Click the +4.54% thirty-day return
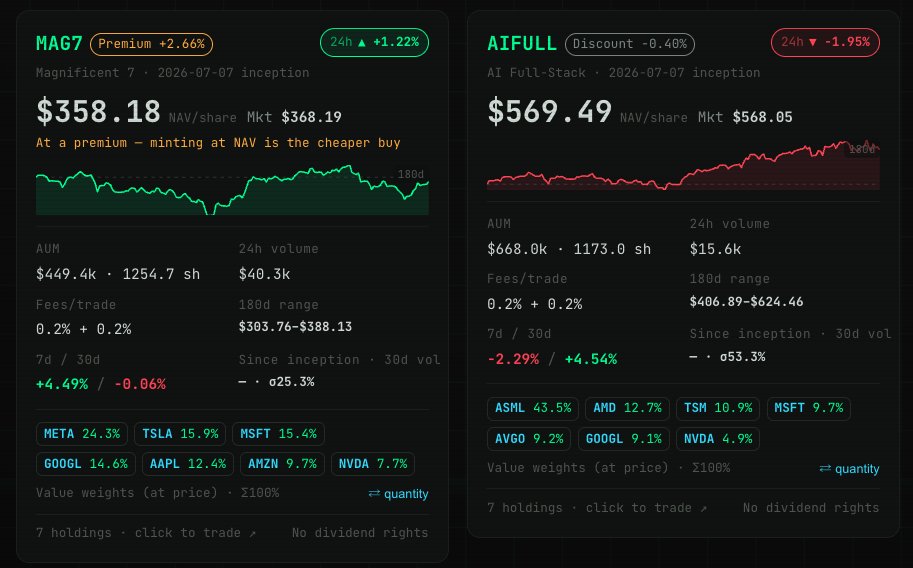This screenshot has height=568, width=913. coord(590,359)
